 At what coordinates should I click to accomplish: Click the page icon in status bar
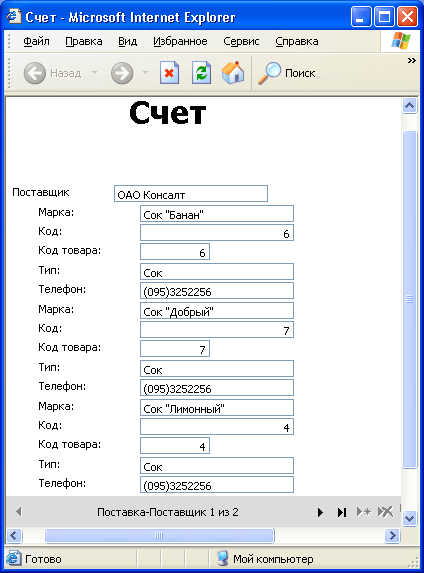tap(14, 558)
